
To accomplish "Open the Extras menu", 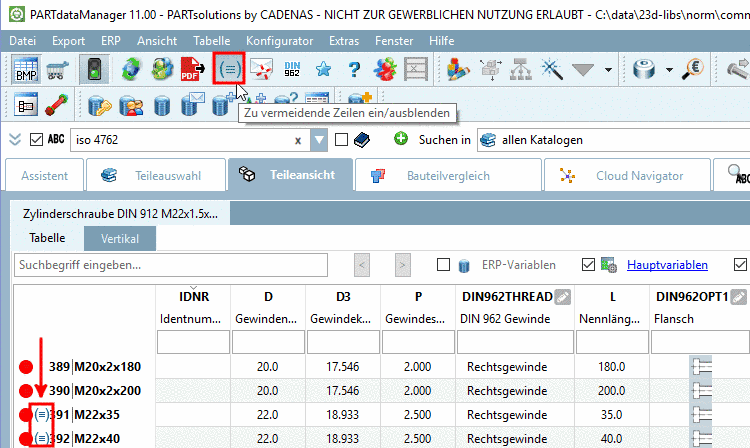I will pyautogui.click(x=344, y=41).
